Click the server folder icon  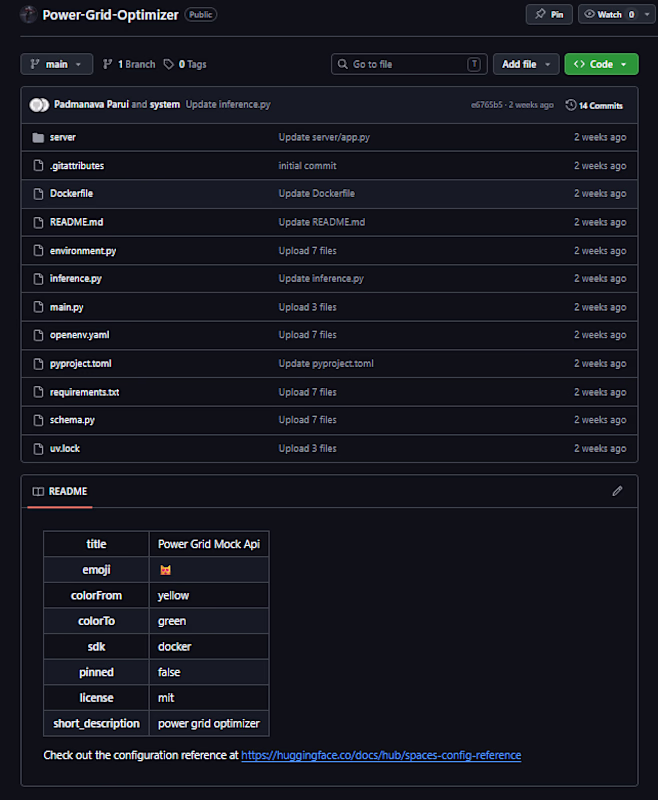(38, 137)
